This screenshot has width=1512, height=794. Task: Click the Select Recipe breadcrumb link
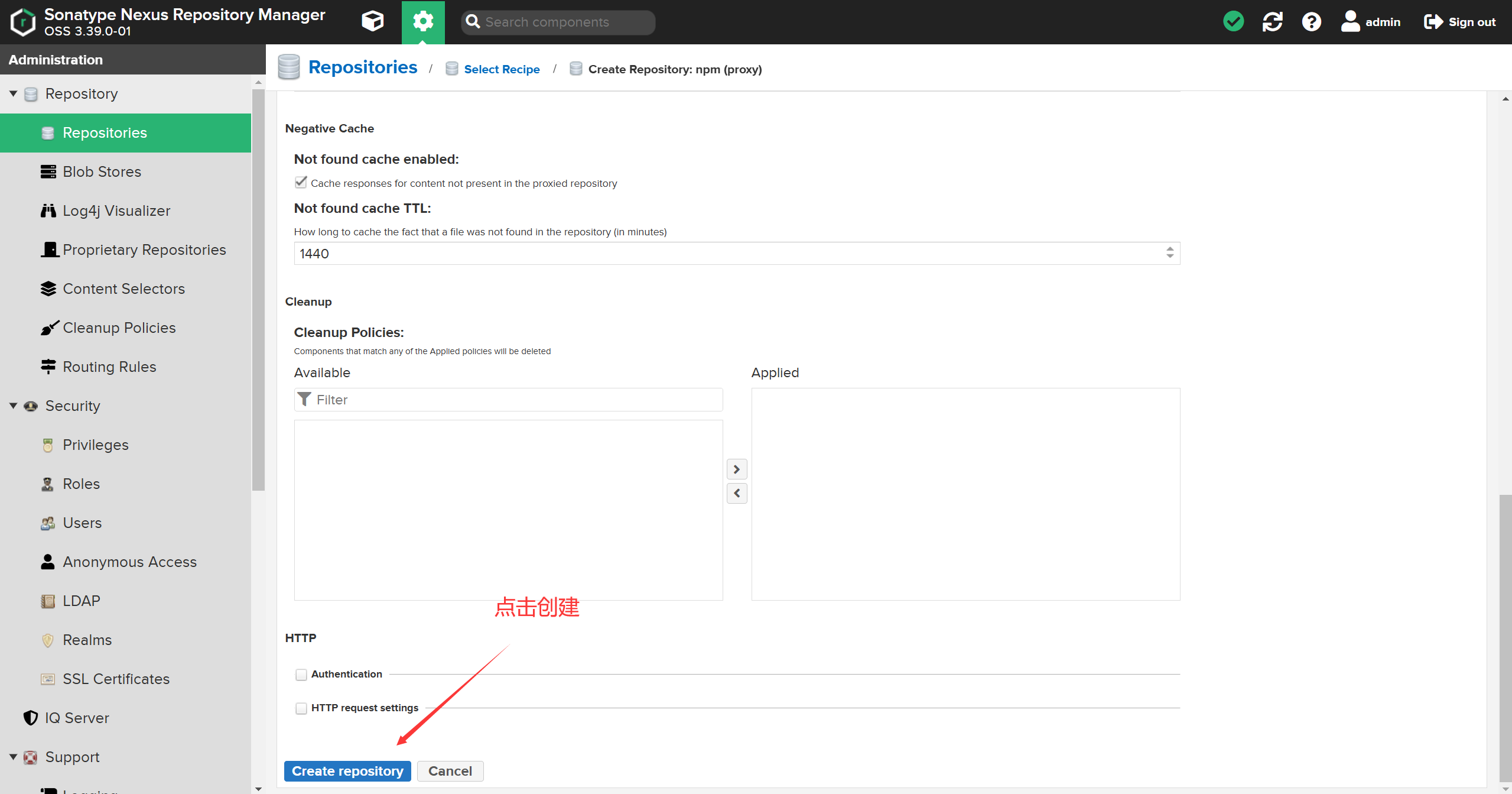point(502,70)
